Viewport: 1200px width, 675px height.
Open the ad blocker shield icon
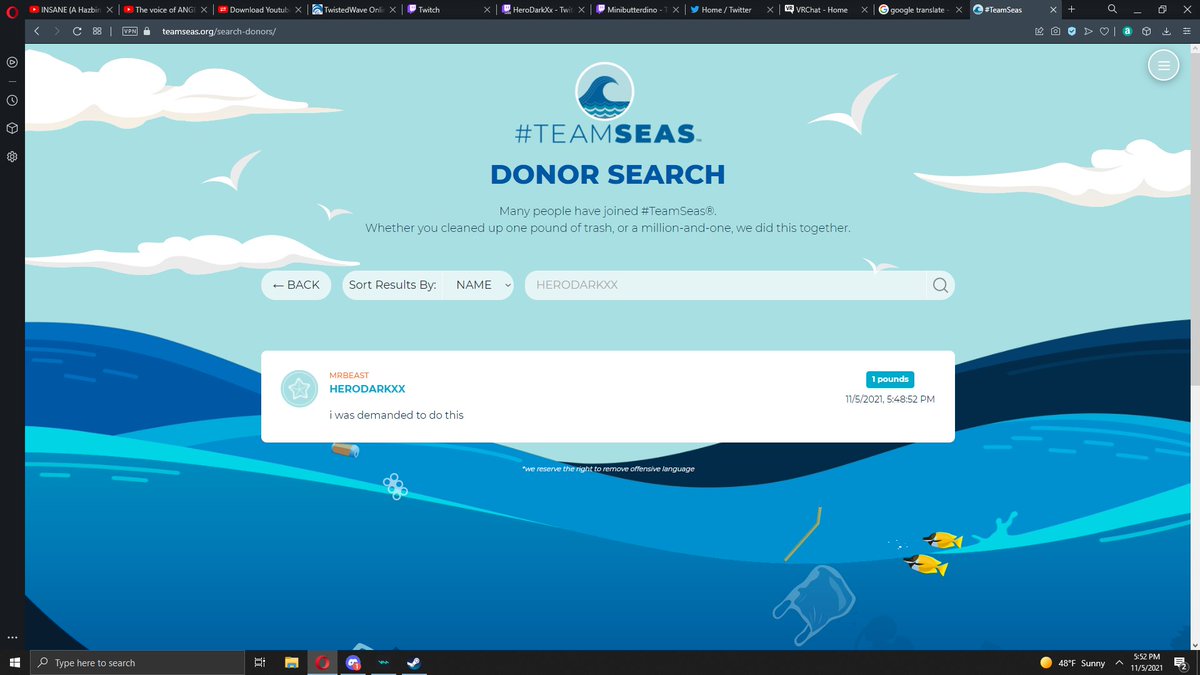point(1071,31)
